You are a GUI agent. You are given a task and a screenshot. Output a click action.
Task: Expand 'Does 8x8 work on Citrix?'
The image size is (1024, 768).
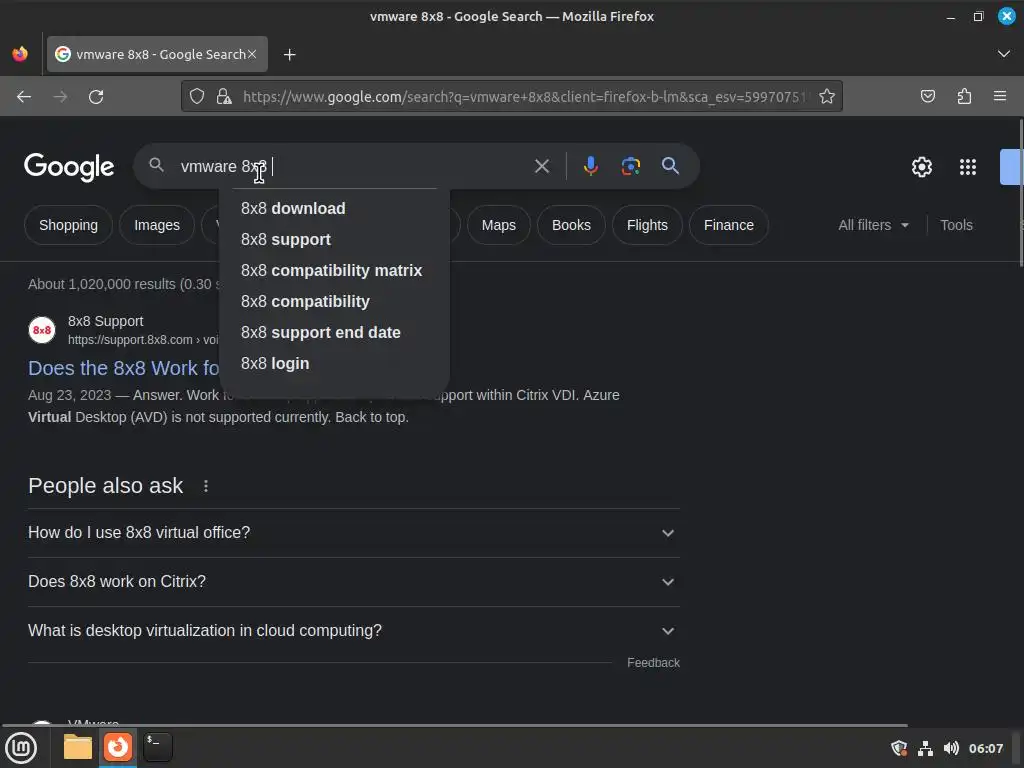pyautogui.click(x=353, y=582)
